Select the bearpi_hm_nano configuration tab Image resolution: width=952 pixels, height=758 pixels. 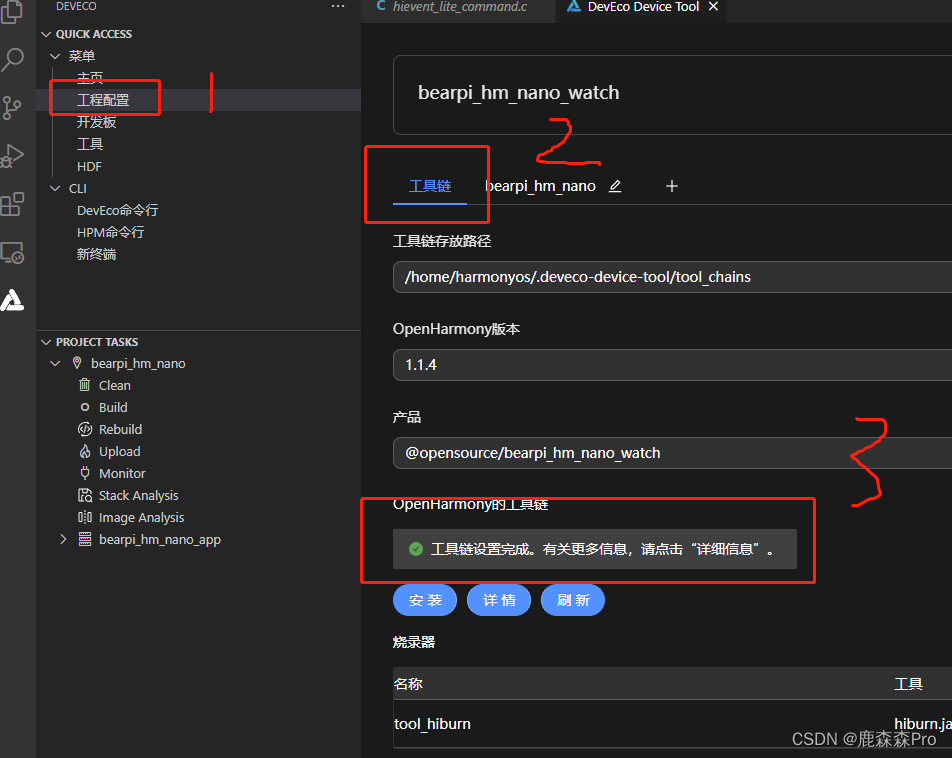(x=540, y=186)
